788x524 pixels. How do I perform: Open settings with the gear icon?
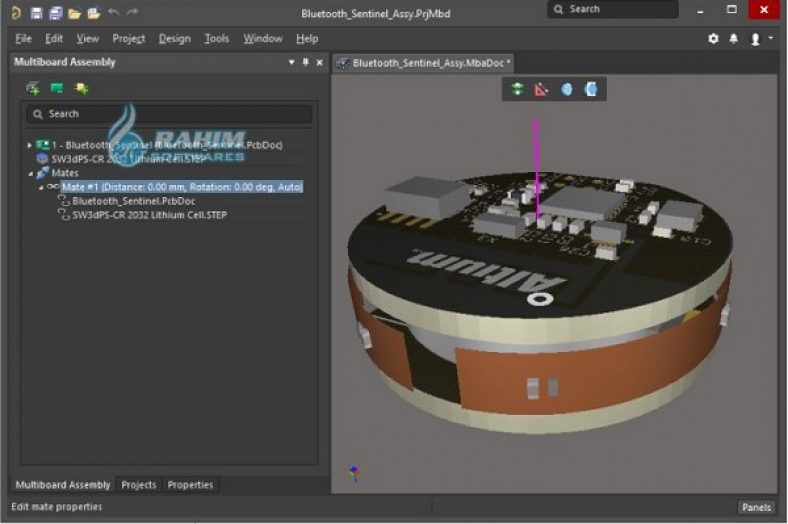click(713, 38)
